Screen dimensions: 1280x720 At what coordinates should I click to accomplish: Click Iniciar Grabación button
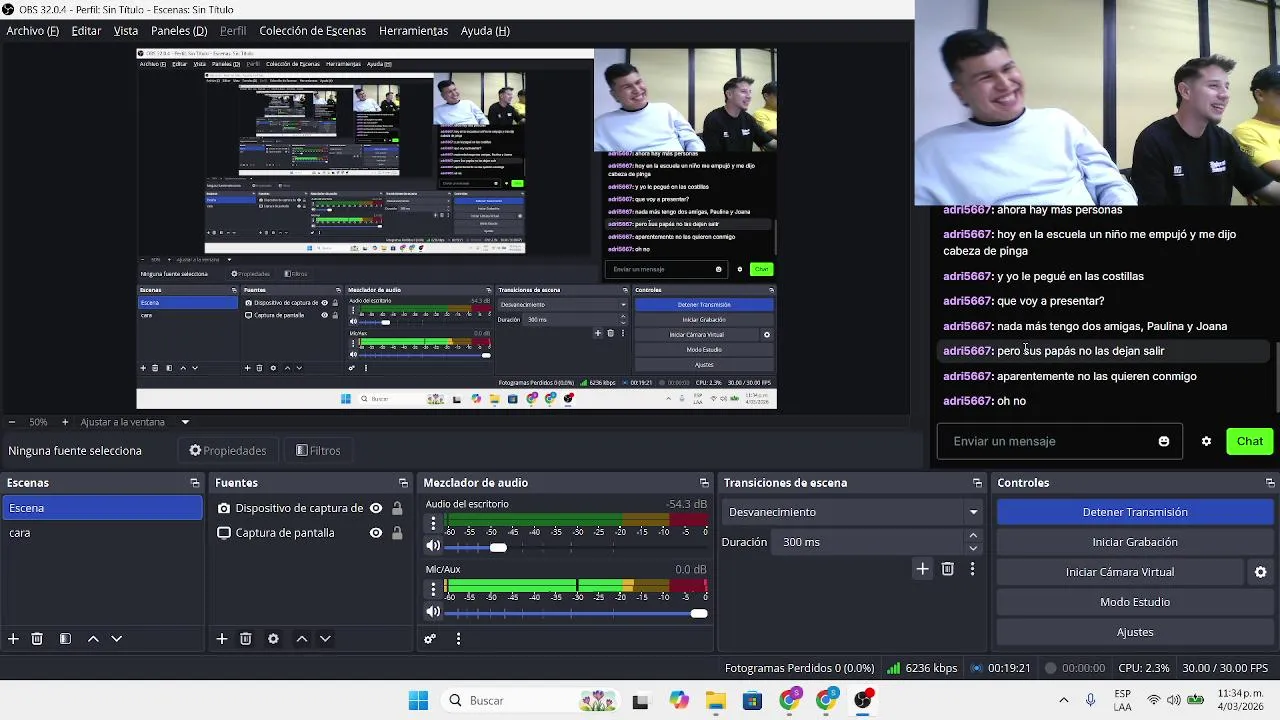pos(1135,542)
